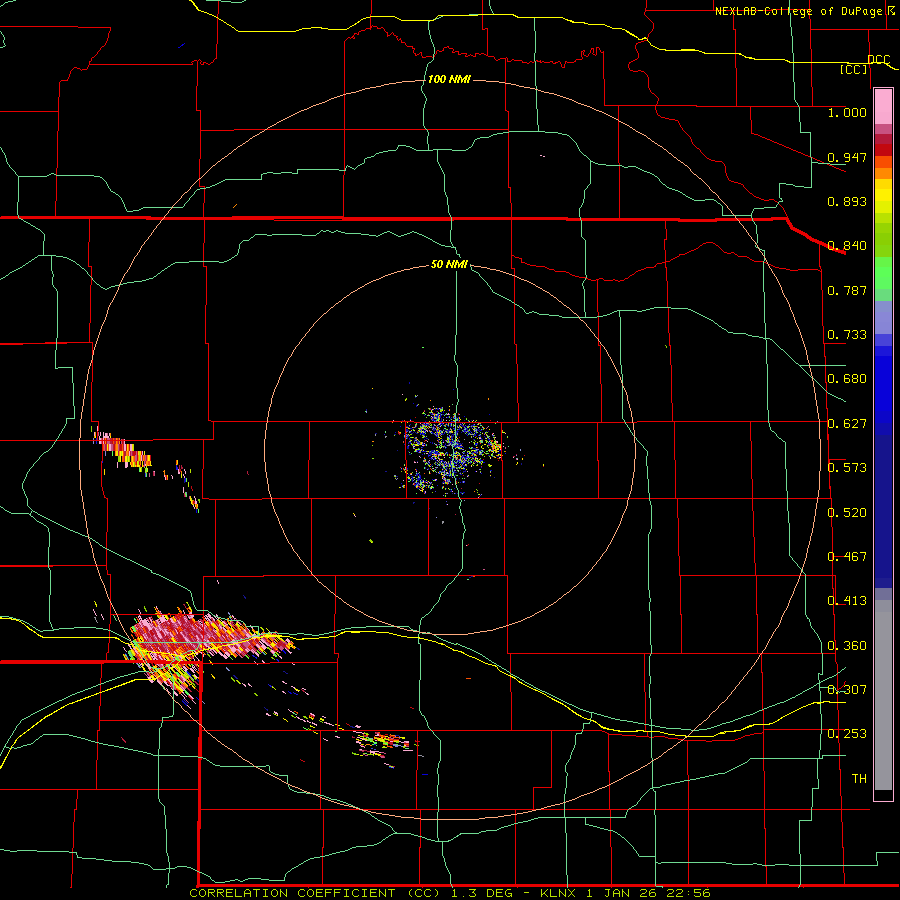Click the DCC label above the color scale

879,60
